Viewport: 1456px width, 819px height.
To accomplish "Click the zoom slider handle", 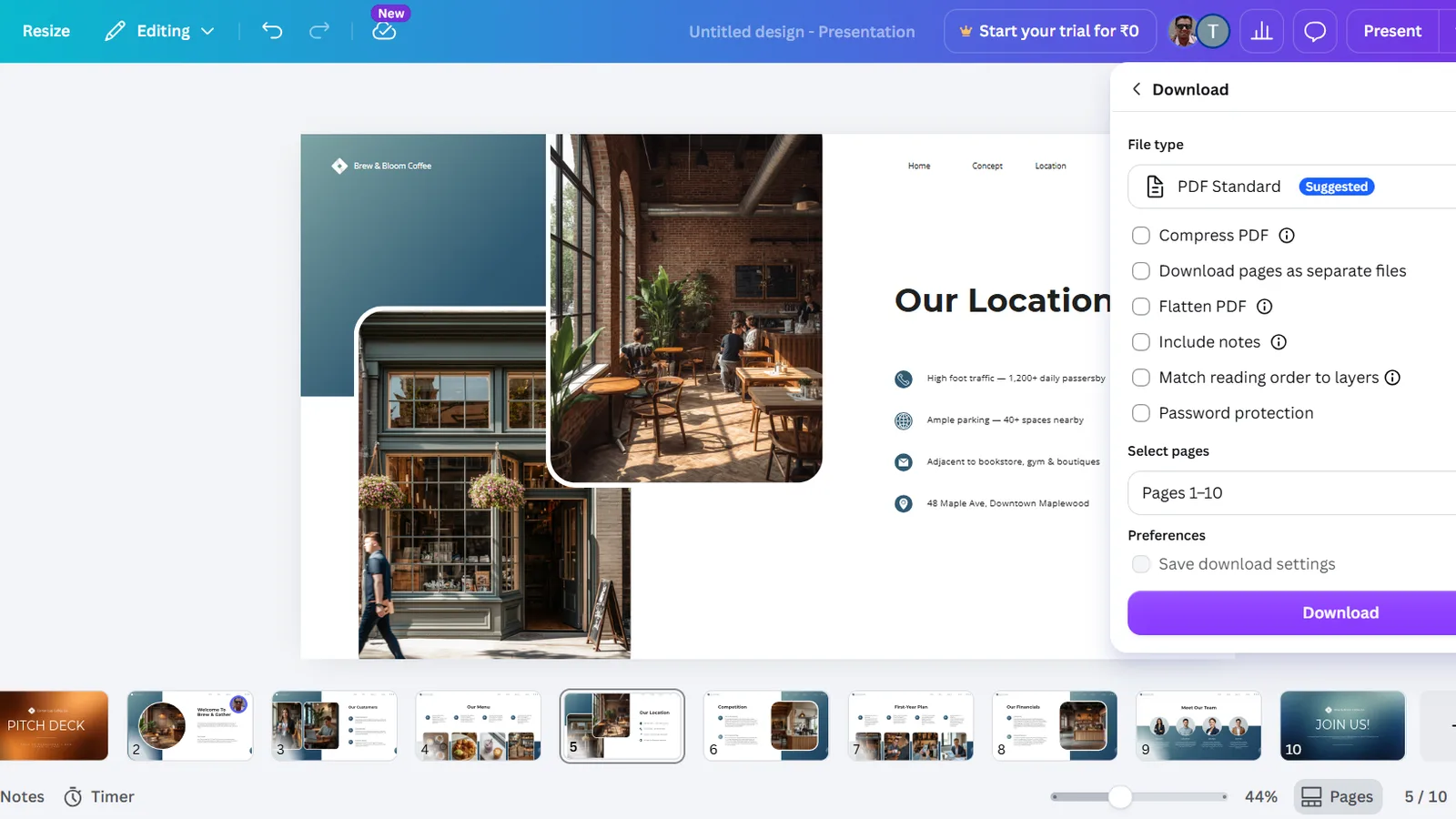I will pyautogui.click(x=1120, y=797).
